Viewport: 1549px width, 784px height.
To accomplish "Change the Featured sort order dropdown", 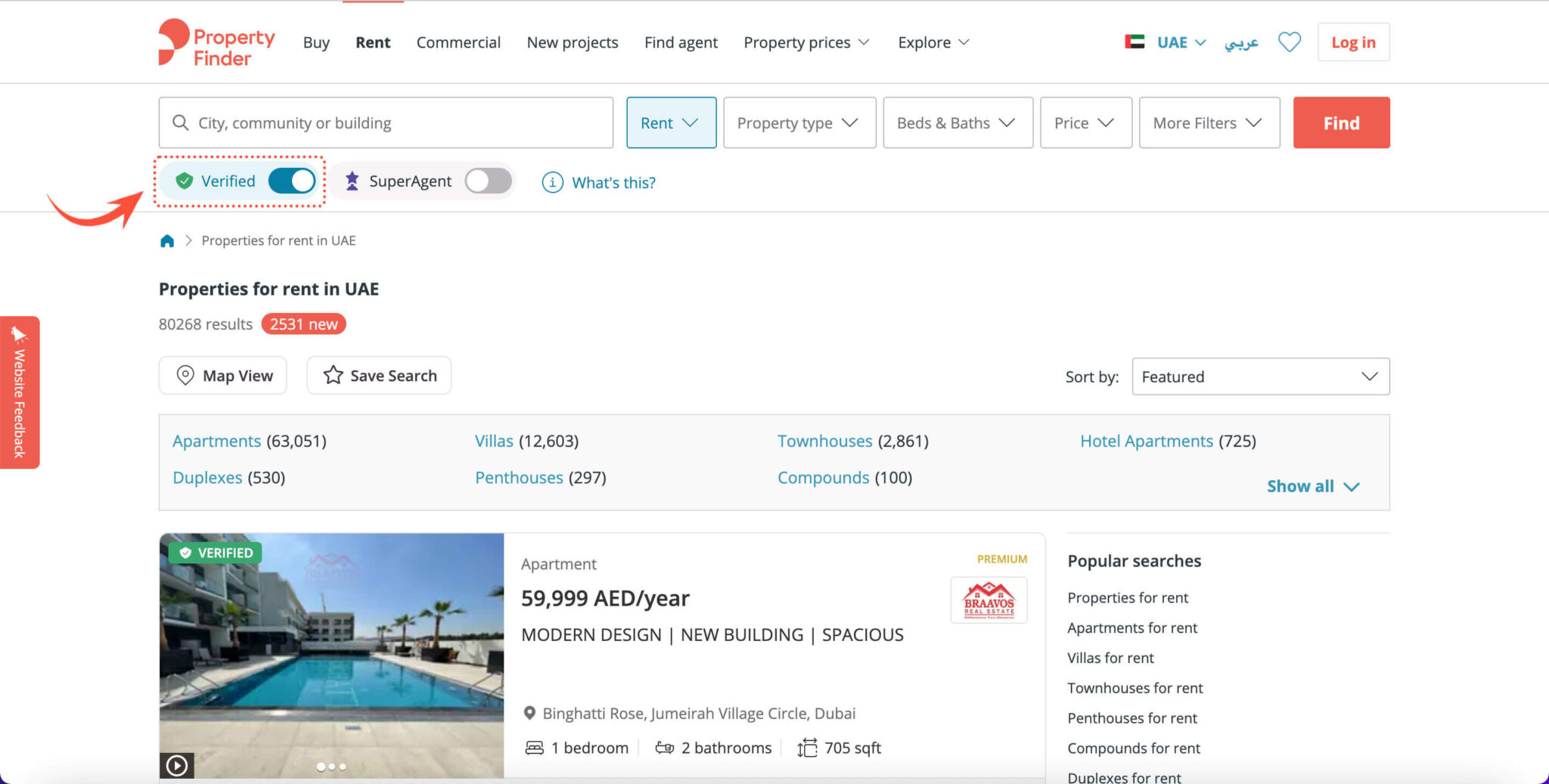I will [1259, 376].
